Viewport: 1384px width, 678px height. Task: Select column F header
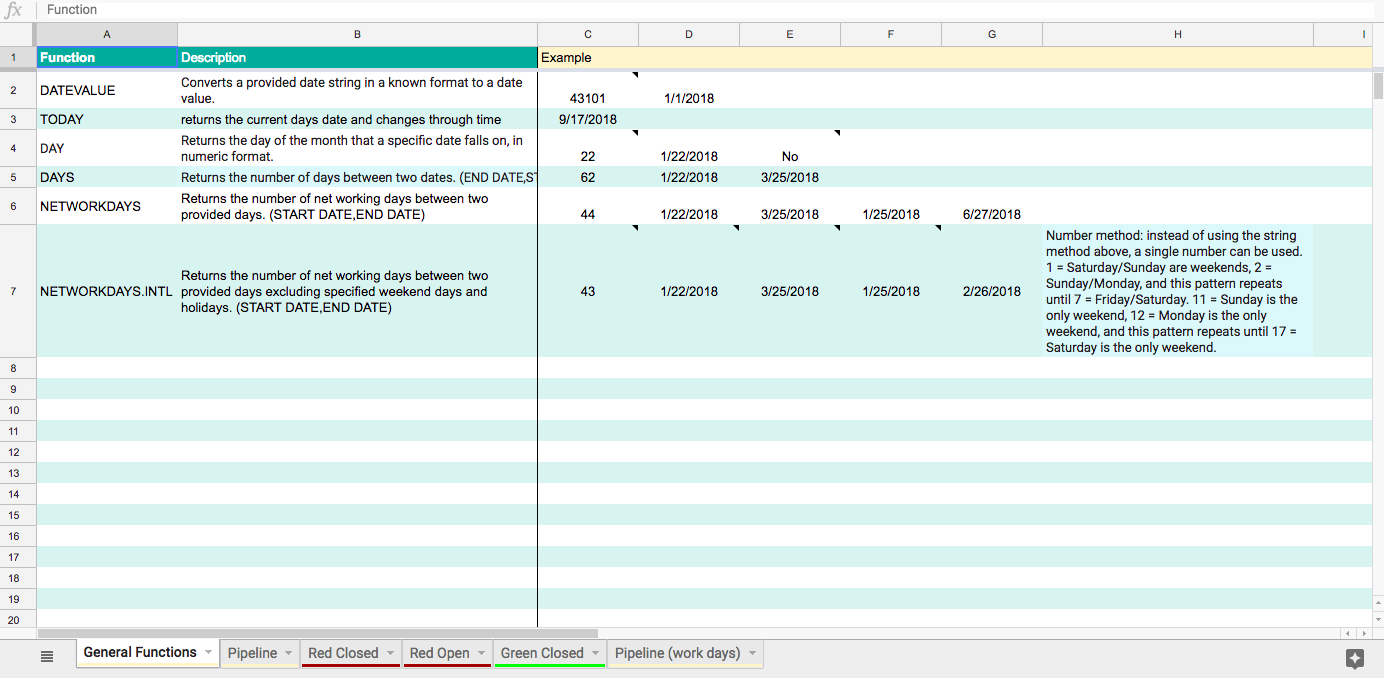[891, 34]
